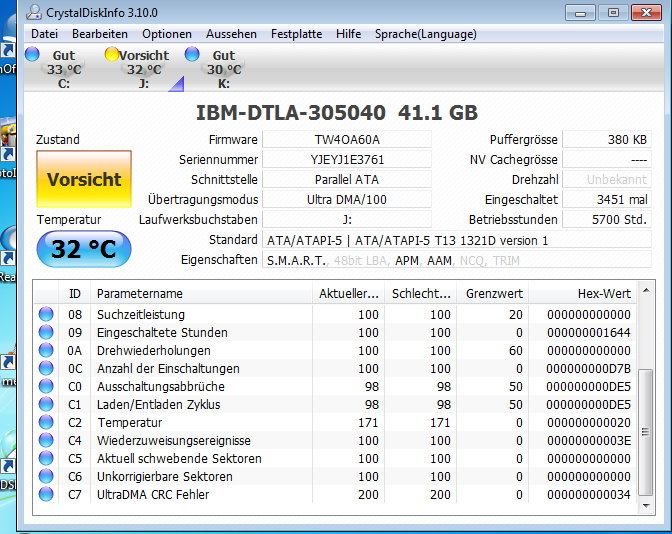Click the ID column header

coord(75,294)
